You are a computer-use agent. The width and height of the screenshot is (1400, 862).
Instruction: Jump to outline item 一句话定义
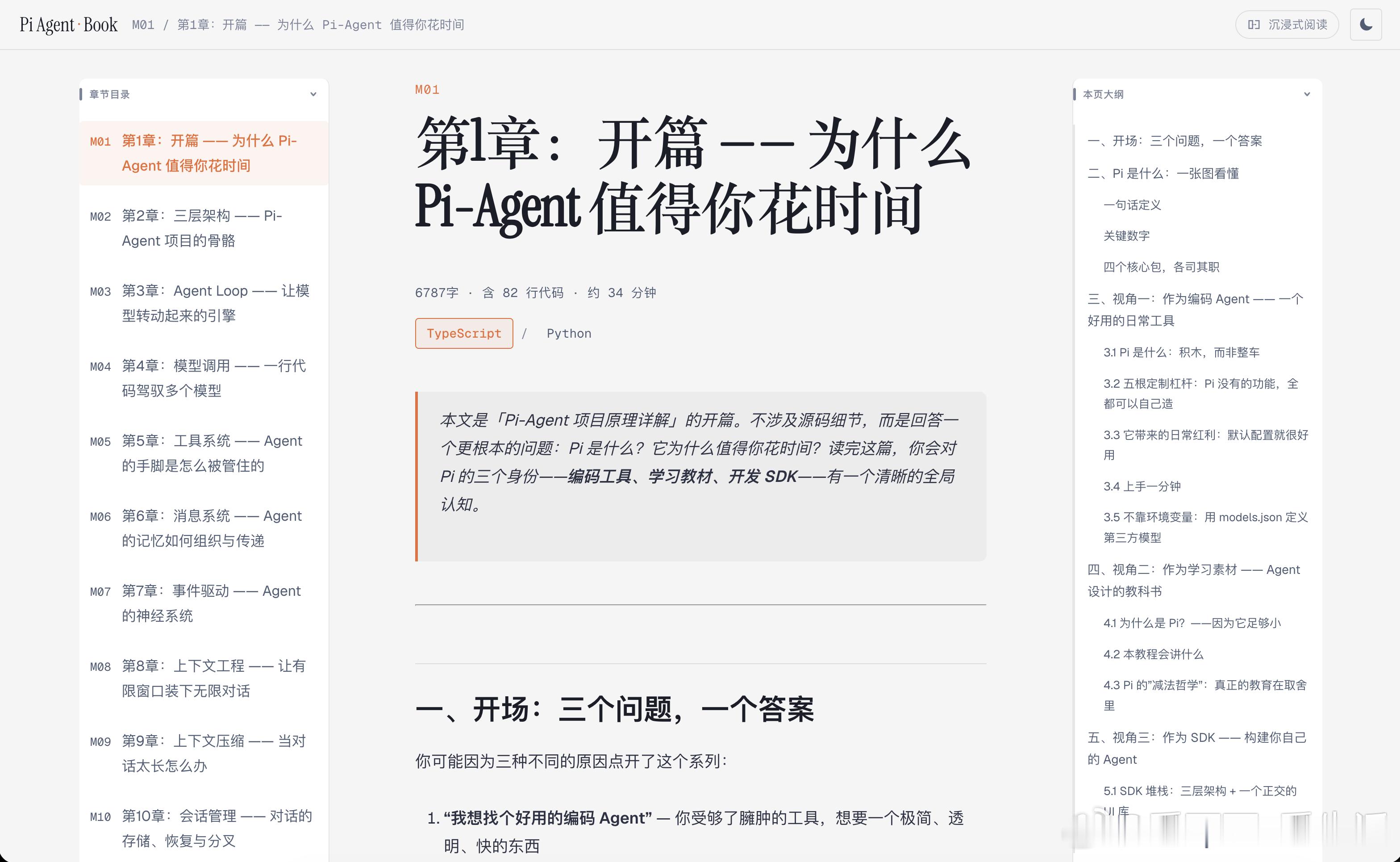(1132, 205)
